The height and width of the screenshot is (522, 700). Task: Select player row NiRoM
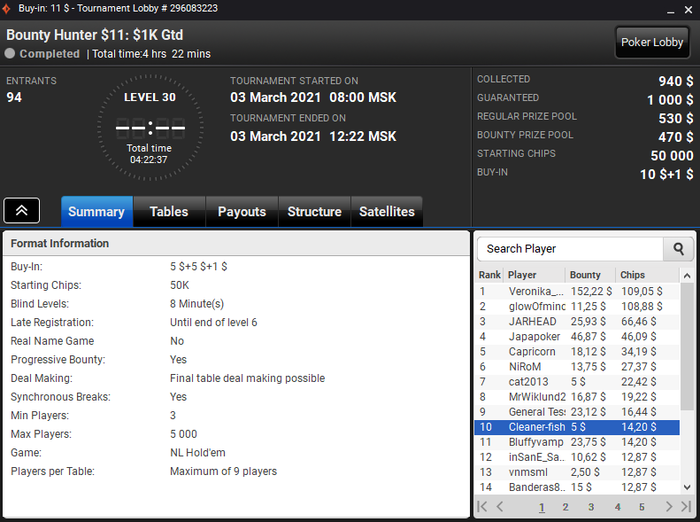pos(577,367)
